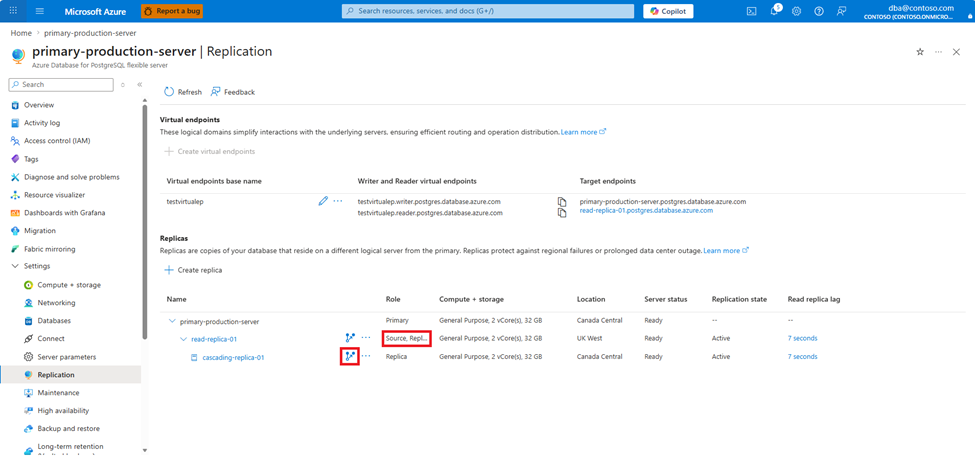Image resolution: width=975 pixels, height=456 pixels.
Task: Open cascading-replica-01 replica link
Action: click(x=234, y=358)
